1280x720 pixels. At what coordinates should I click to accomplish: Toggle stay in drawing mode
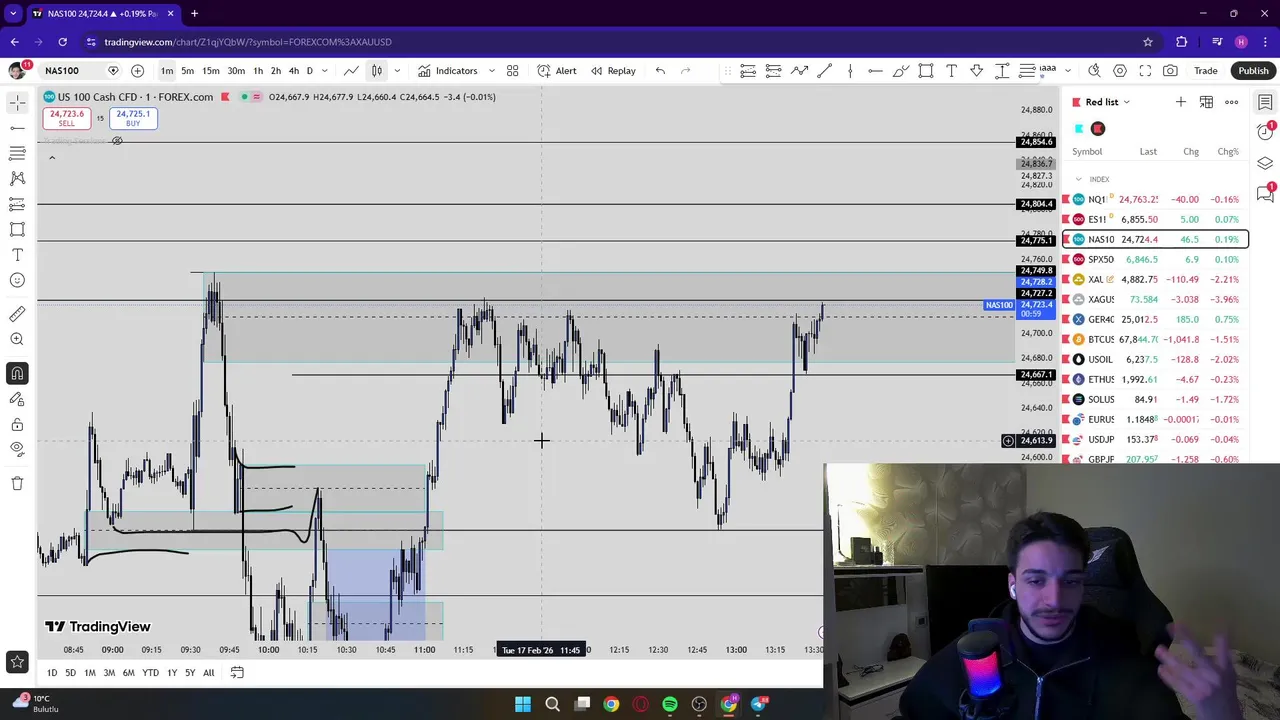(17, 399)
